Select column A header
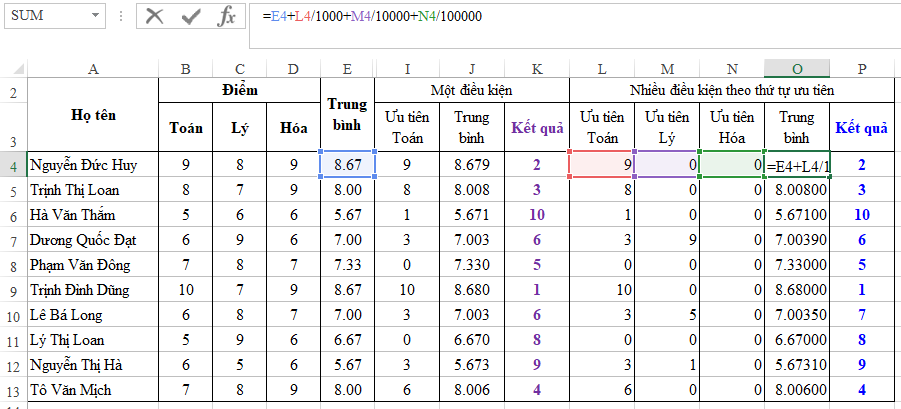This screenshot has height=409, width=901. [x=93, y=68]
